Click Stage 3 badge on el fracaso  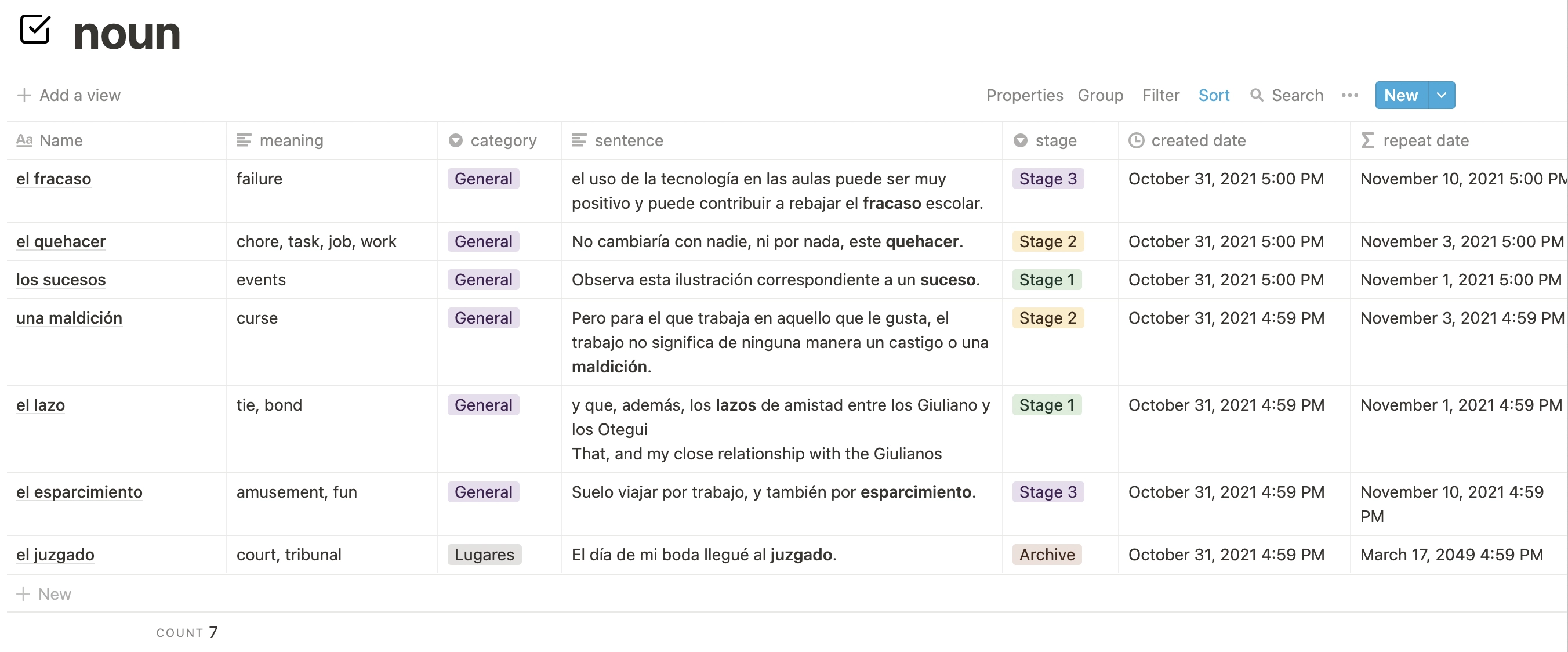coord(1047,179)
